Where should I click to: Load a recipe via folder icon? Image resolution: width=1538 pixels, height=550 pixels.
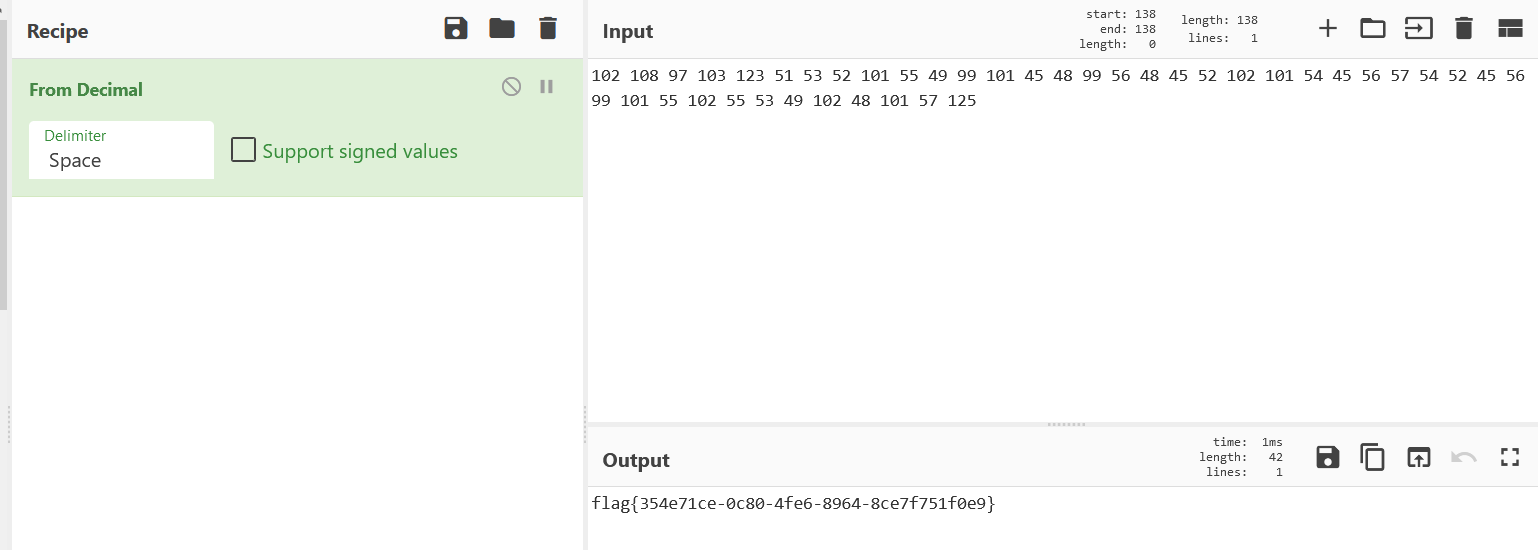pyautogui.click(x=502, y=28)
